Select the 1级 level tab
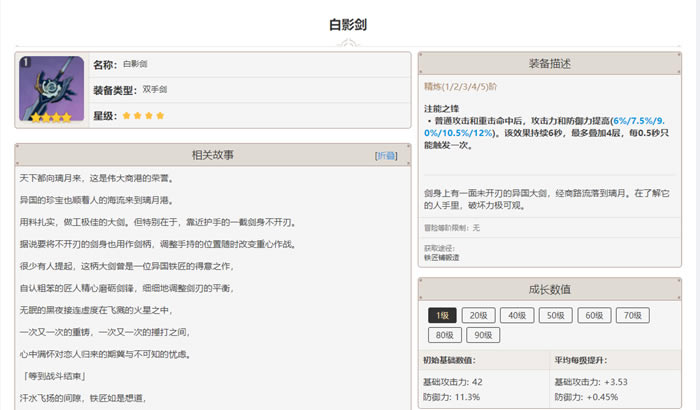700x410 pixels. [443, 315]
